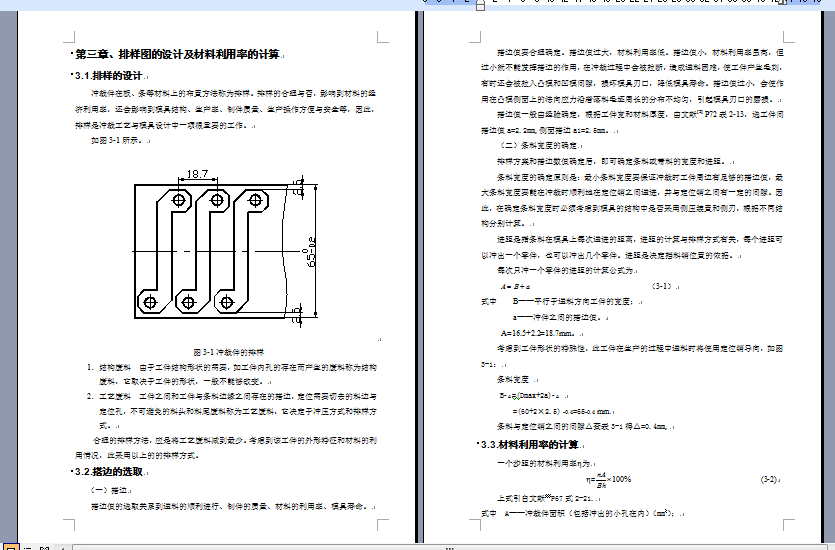835x550 pixels.
Task: Click the indent marker on the horizontal ruler
Action: pos(480,5)
